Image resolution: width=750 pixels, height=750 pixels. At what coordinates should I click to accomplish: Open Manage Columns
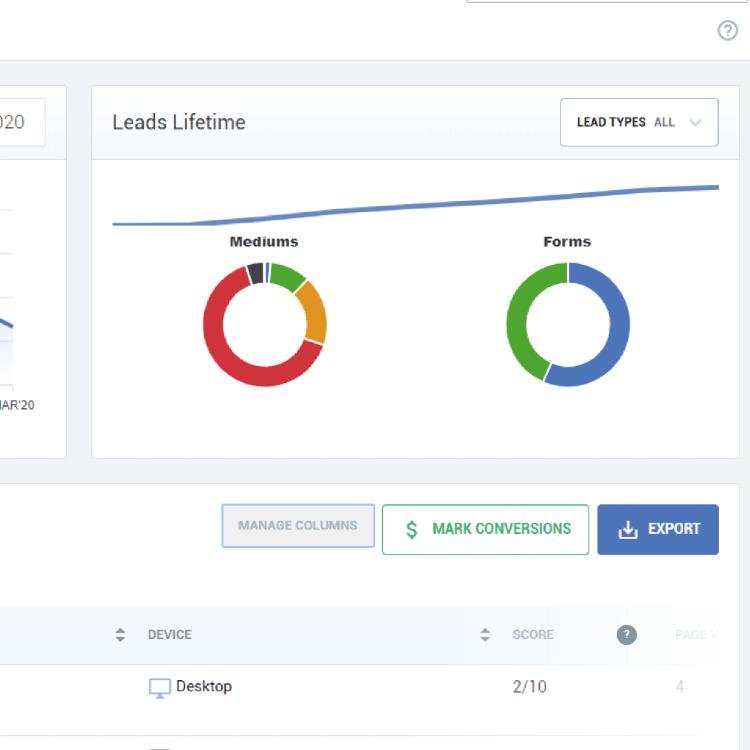pyautogui.click(x=298, y=526)
